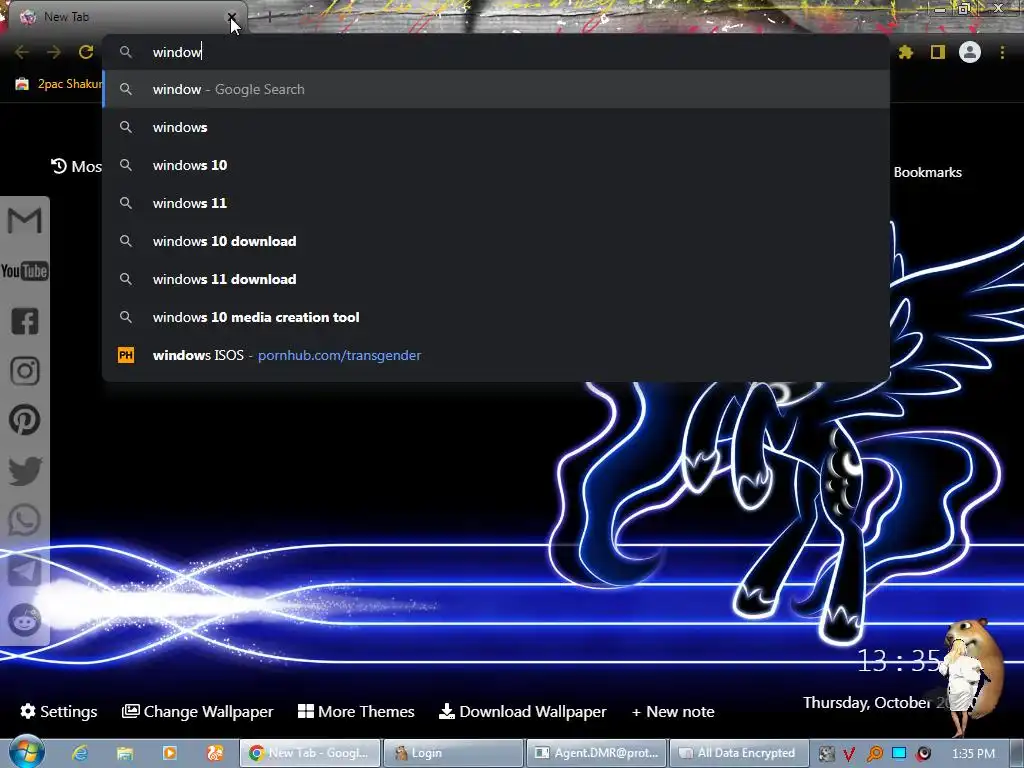Reload the page with the refresh icon
This screenshot has height=768, width=1024.
[x=86, y=52]
